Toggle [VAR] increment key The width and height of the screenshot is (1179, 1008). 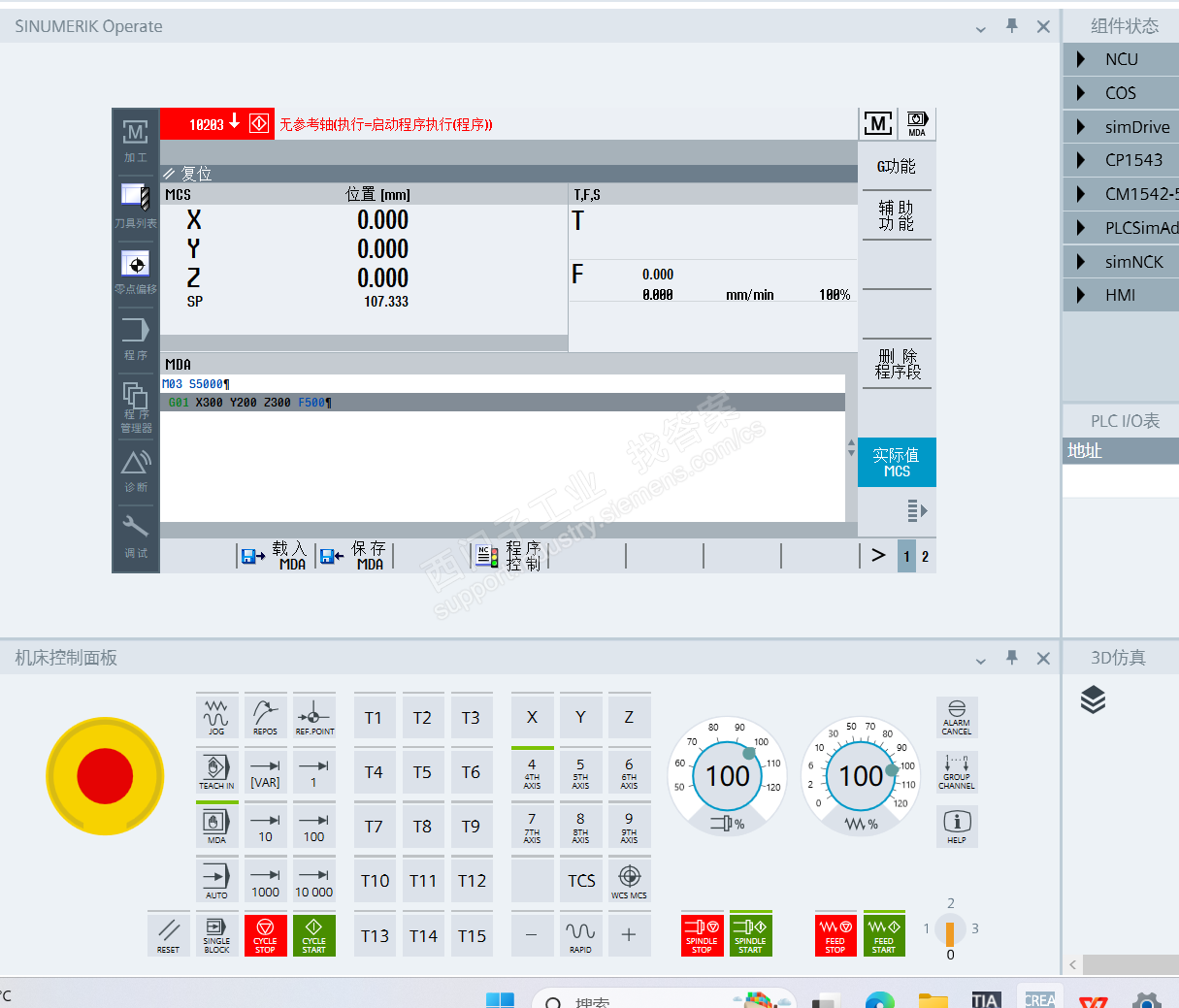point(265,771)
